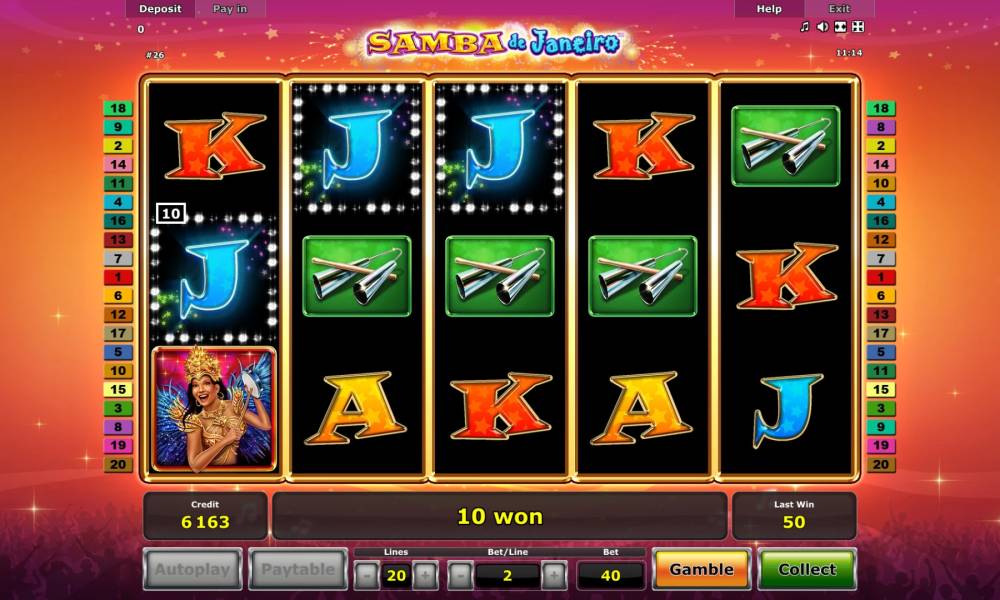Screen dimensions: 1000x600
Task: Mute sound with the speaker icon
Action: click(x=823, y=27)
